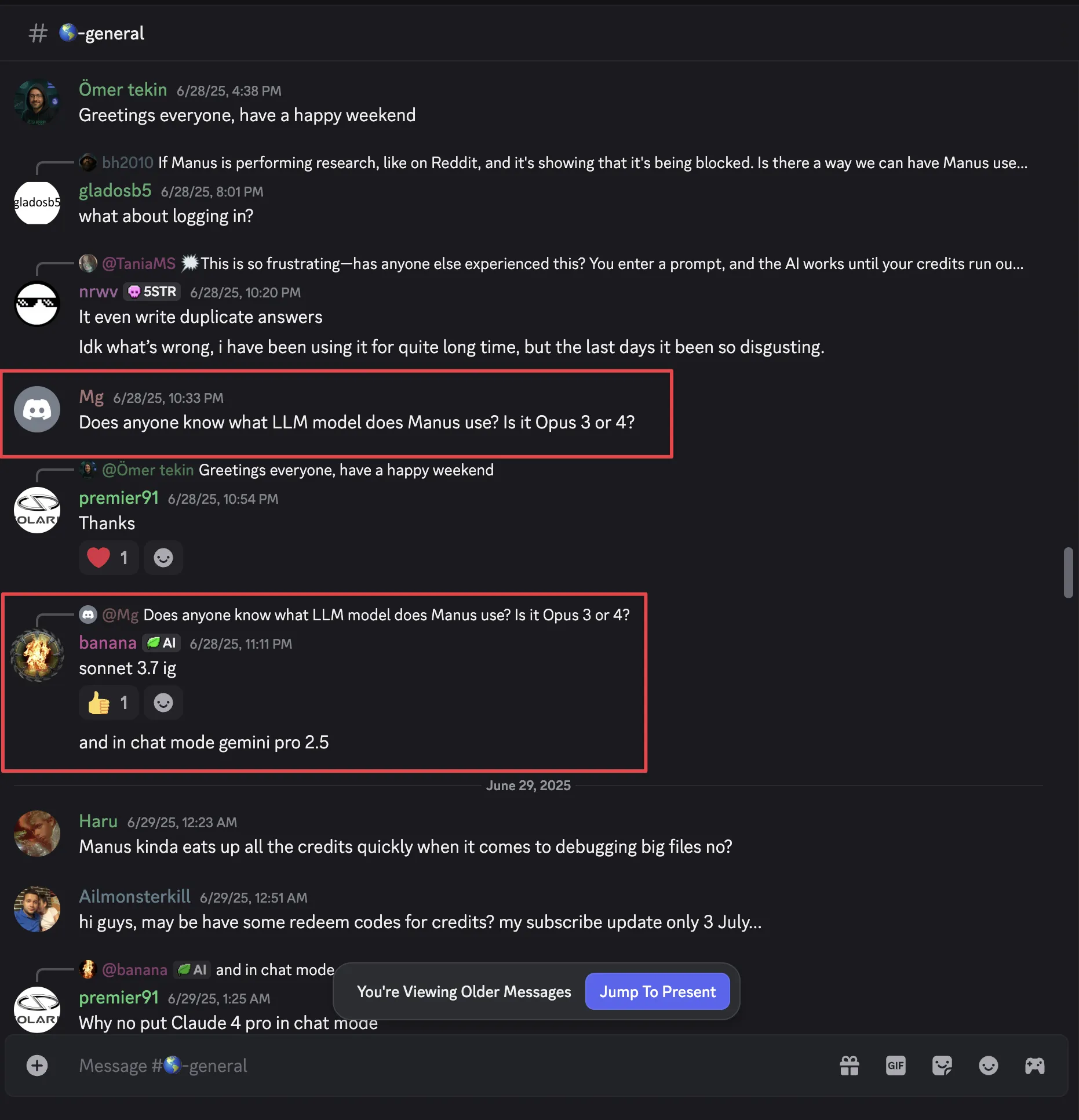
Task: Add a reaction to premier91's Thanks message
Action: (163, 557)
